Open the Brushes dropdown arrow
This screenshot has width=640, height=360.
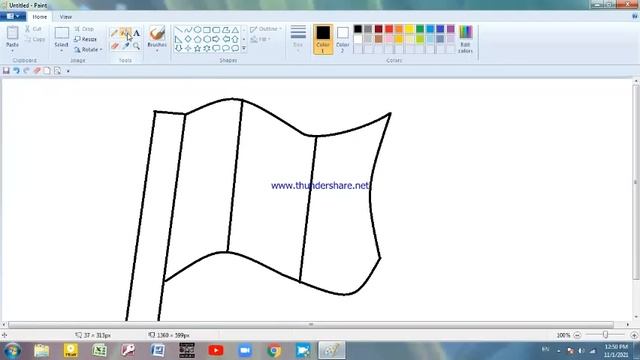click(157, 51)
